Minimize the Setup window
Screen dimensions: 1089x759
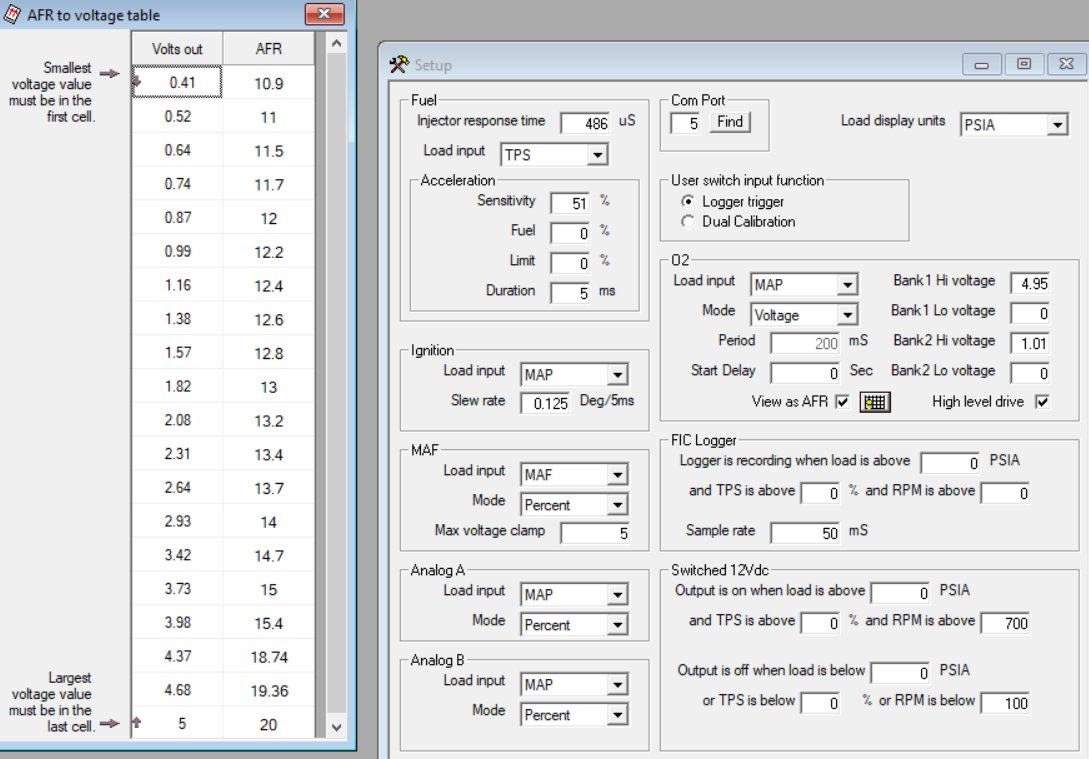click(x=981, y=64)
